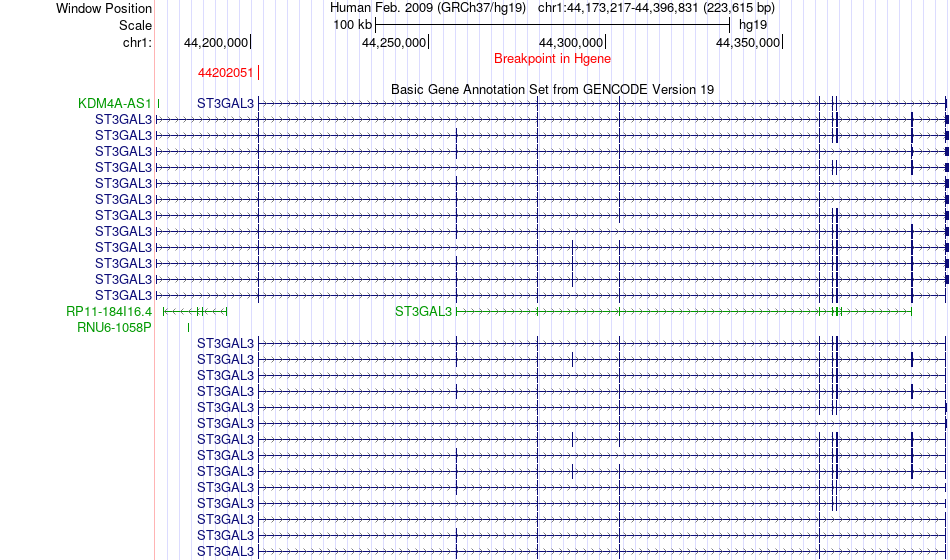
Task: Select the Window Position label
Action: click(x=104, y=8)
